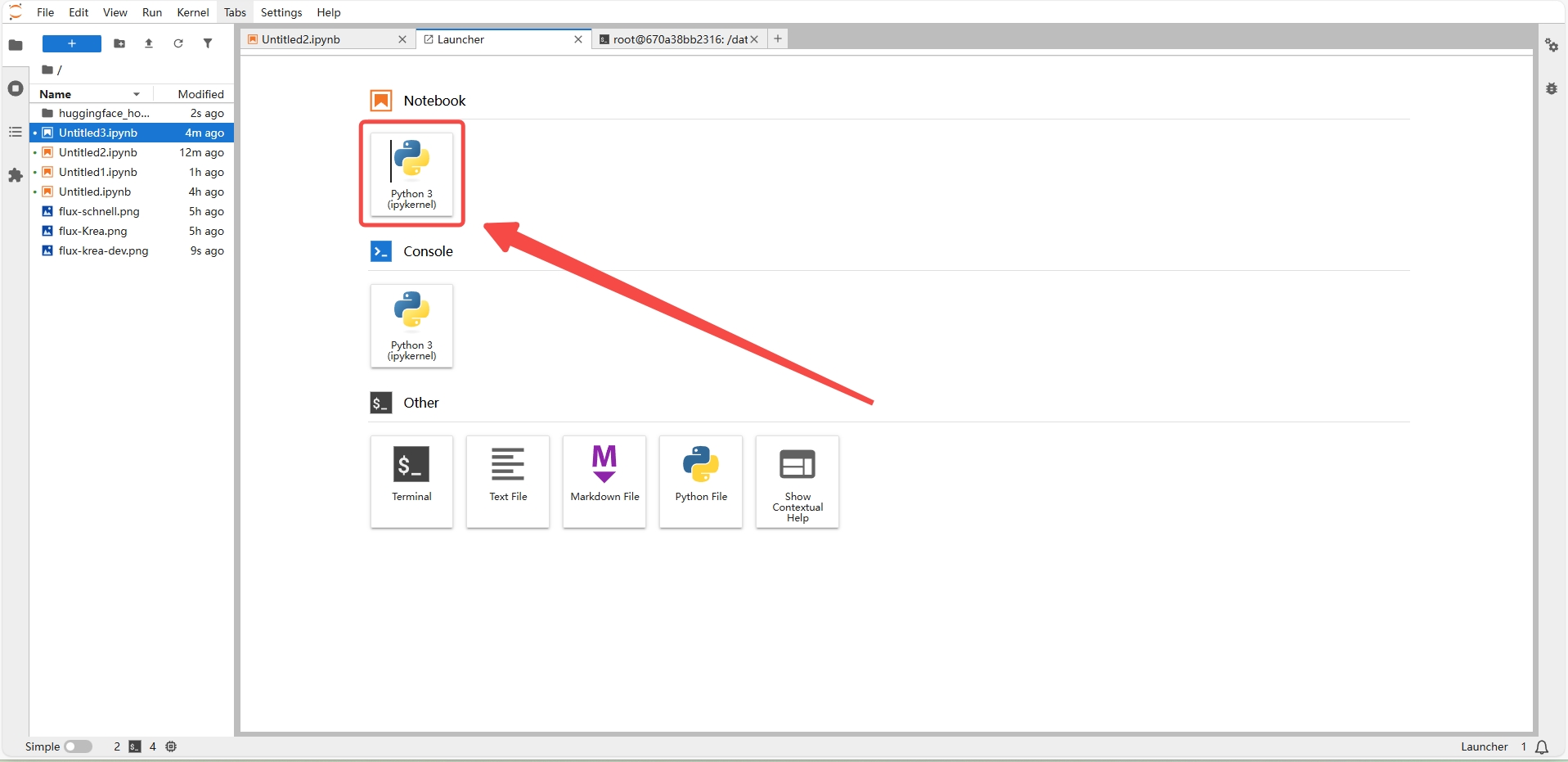The width and height of the screenshot is (1568, 762).
Task: Create a new Markdown File
Action: coord(604,481)
